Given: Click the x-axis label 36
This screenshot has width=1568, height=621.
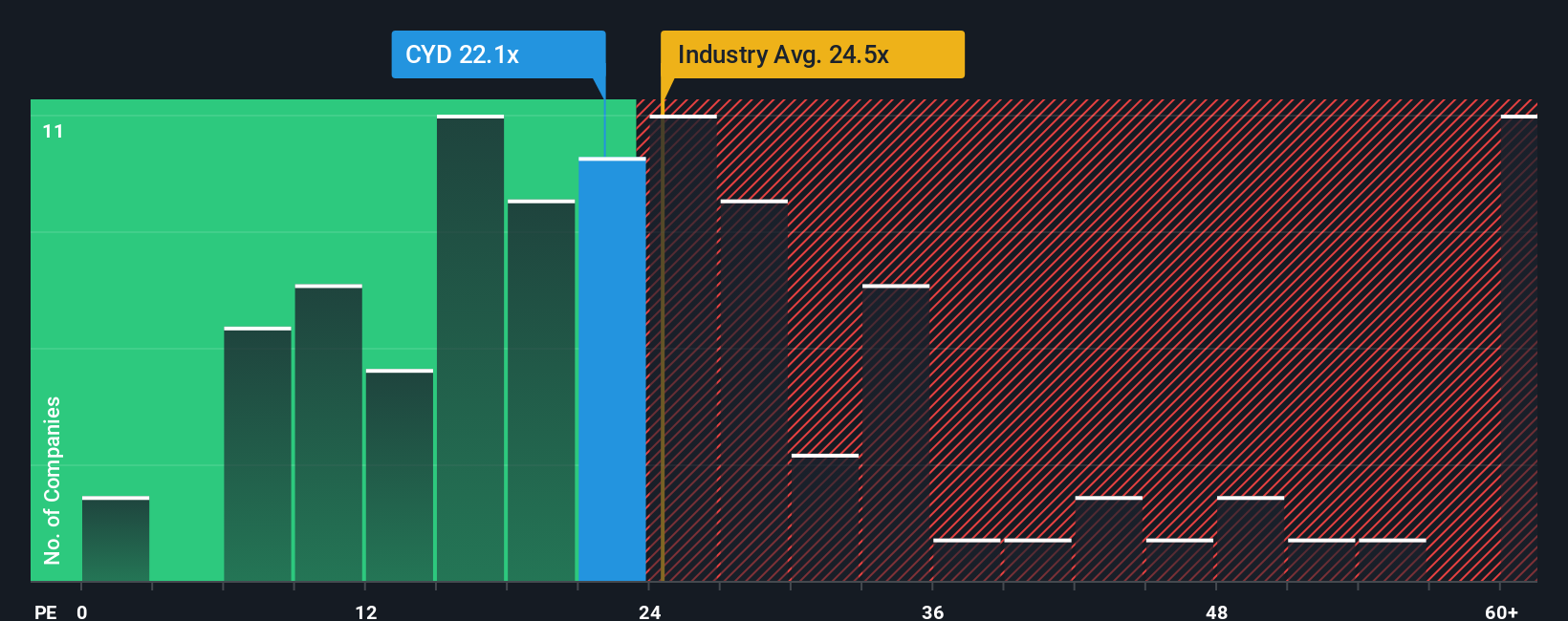Looking at the screenshot, I should (x=933, y=611).
